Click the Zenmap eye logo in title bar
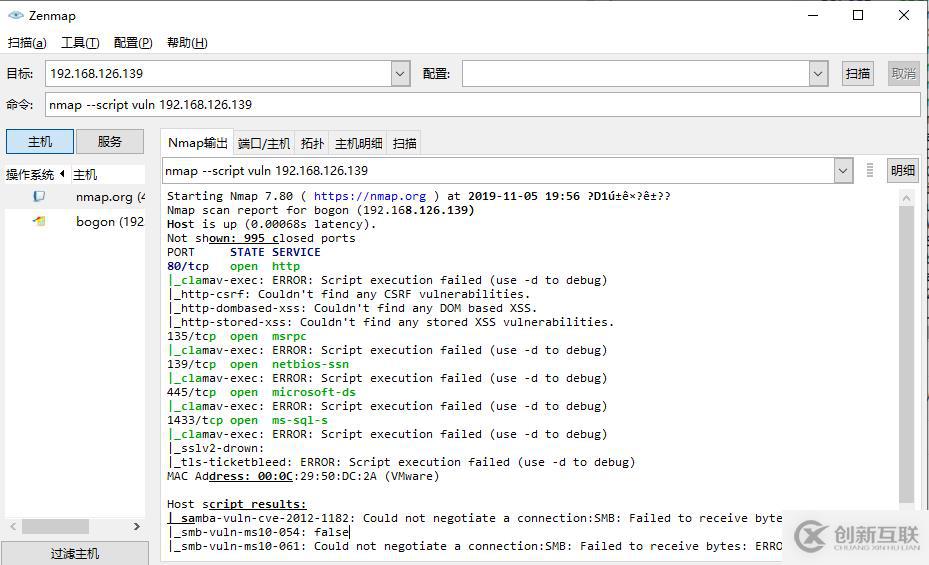 pyautogui.click(x=16, y=15)
